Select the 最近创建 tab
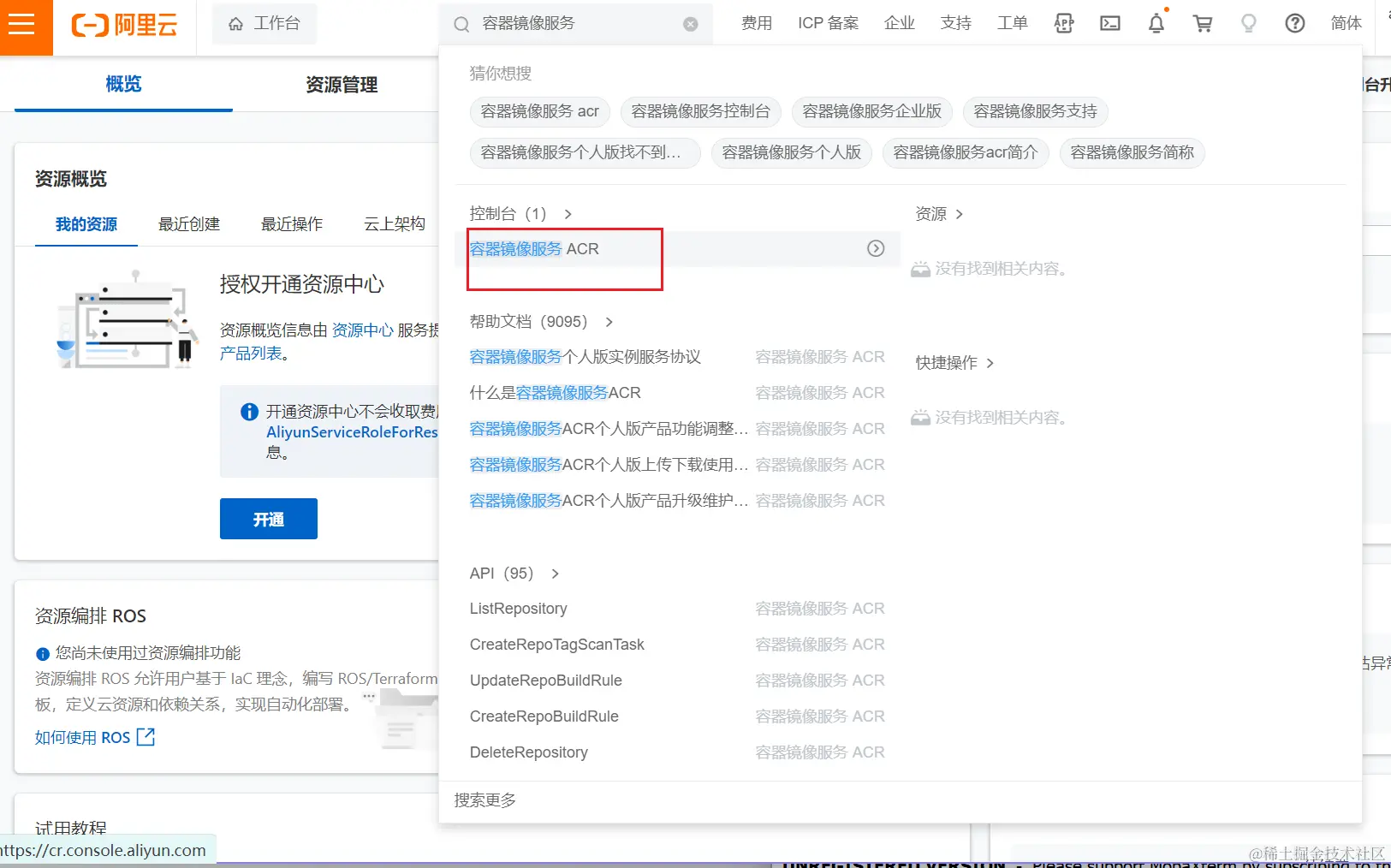 pos(189,224)
